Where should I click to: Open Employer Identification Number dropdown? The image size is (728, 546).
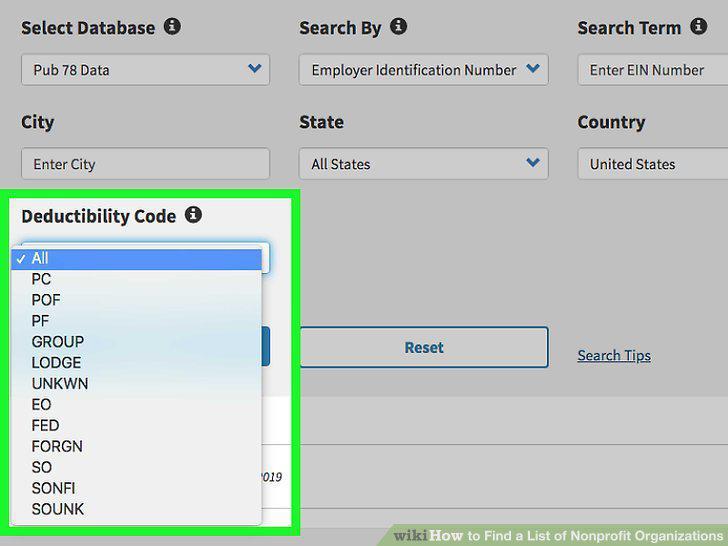coord(423,70)
